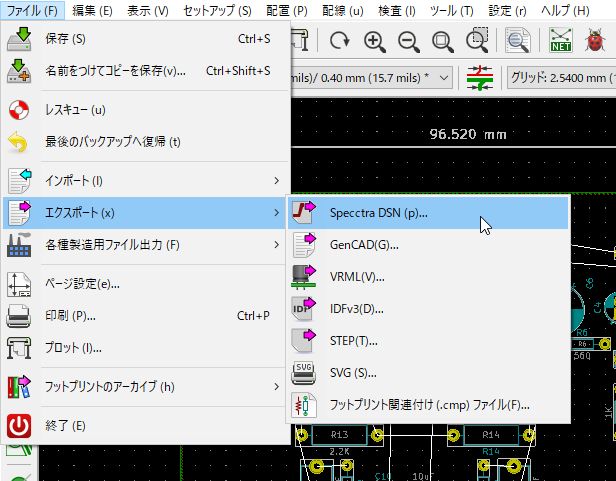Click the find magnifier document icon
This screenshot has height=481, width=616.
point(518,41)
